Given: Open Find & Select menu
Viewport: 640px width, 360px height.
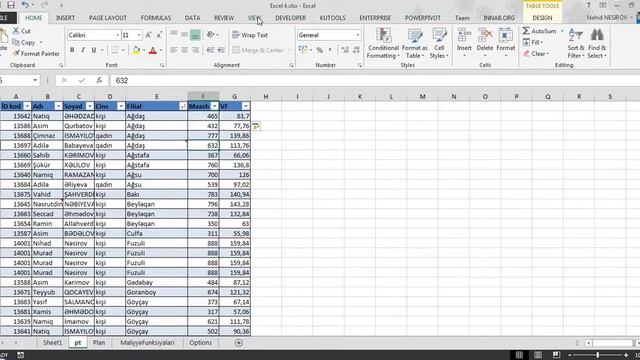Looking at the screenshot, I should [x=597, y=43].
